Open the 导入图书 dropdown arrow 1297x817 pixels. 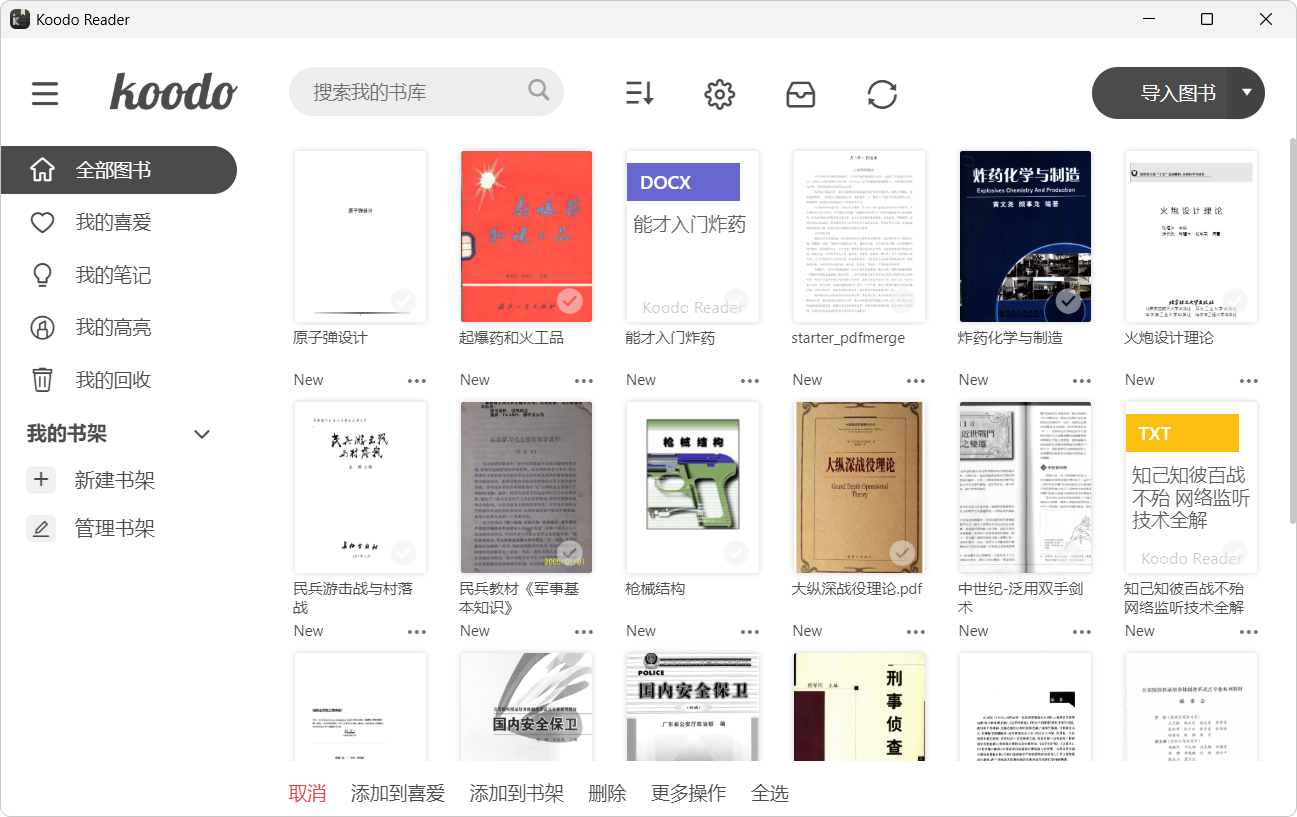(1246, 93)
